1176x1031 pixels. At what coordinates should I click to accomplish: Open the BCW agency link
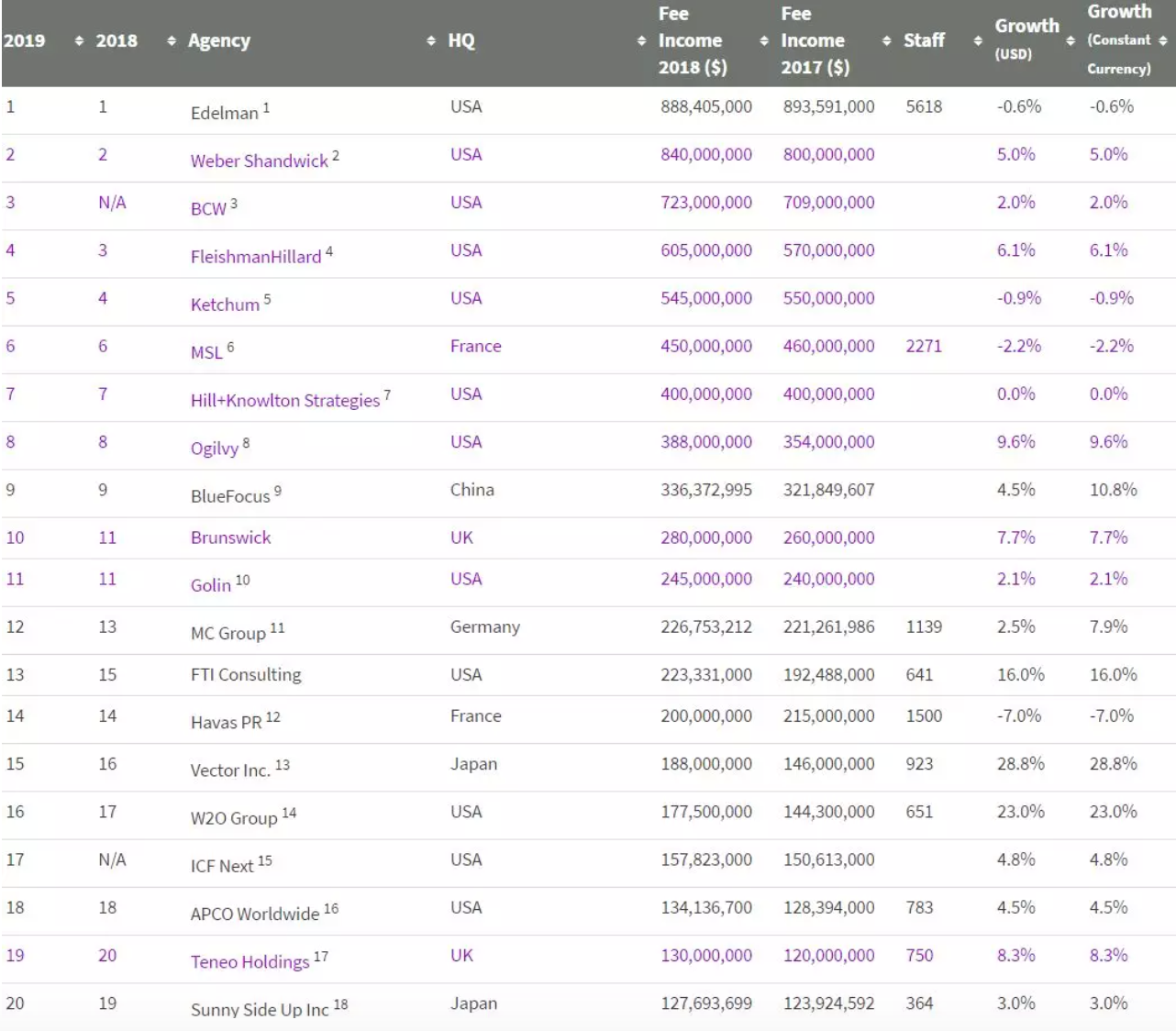[208, 208]
